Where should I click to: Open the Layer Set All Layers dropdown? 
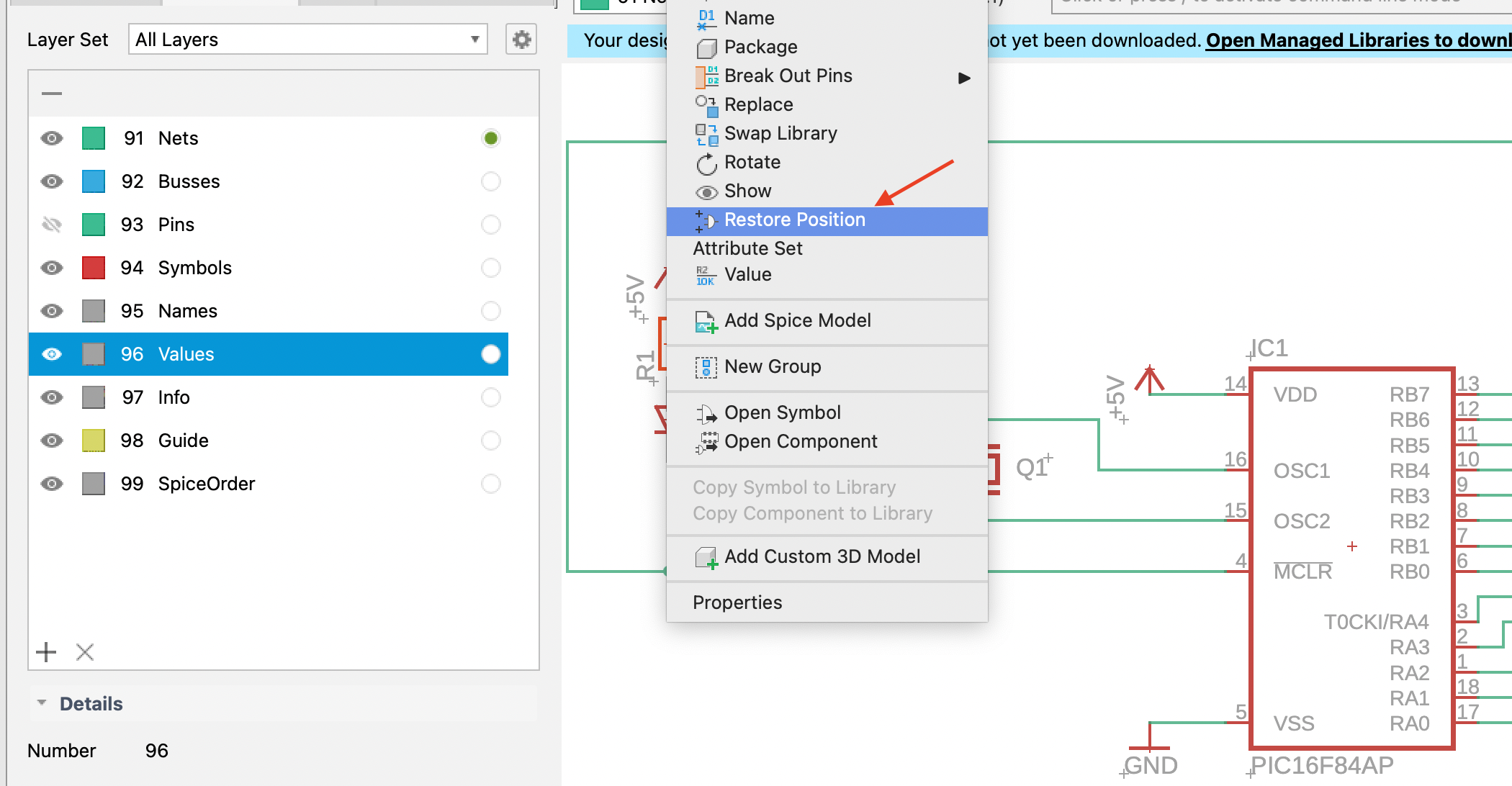pos(308,40)
